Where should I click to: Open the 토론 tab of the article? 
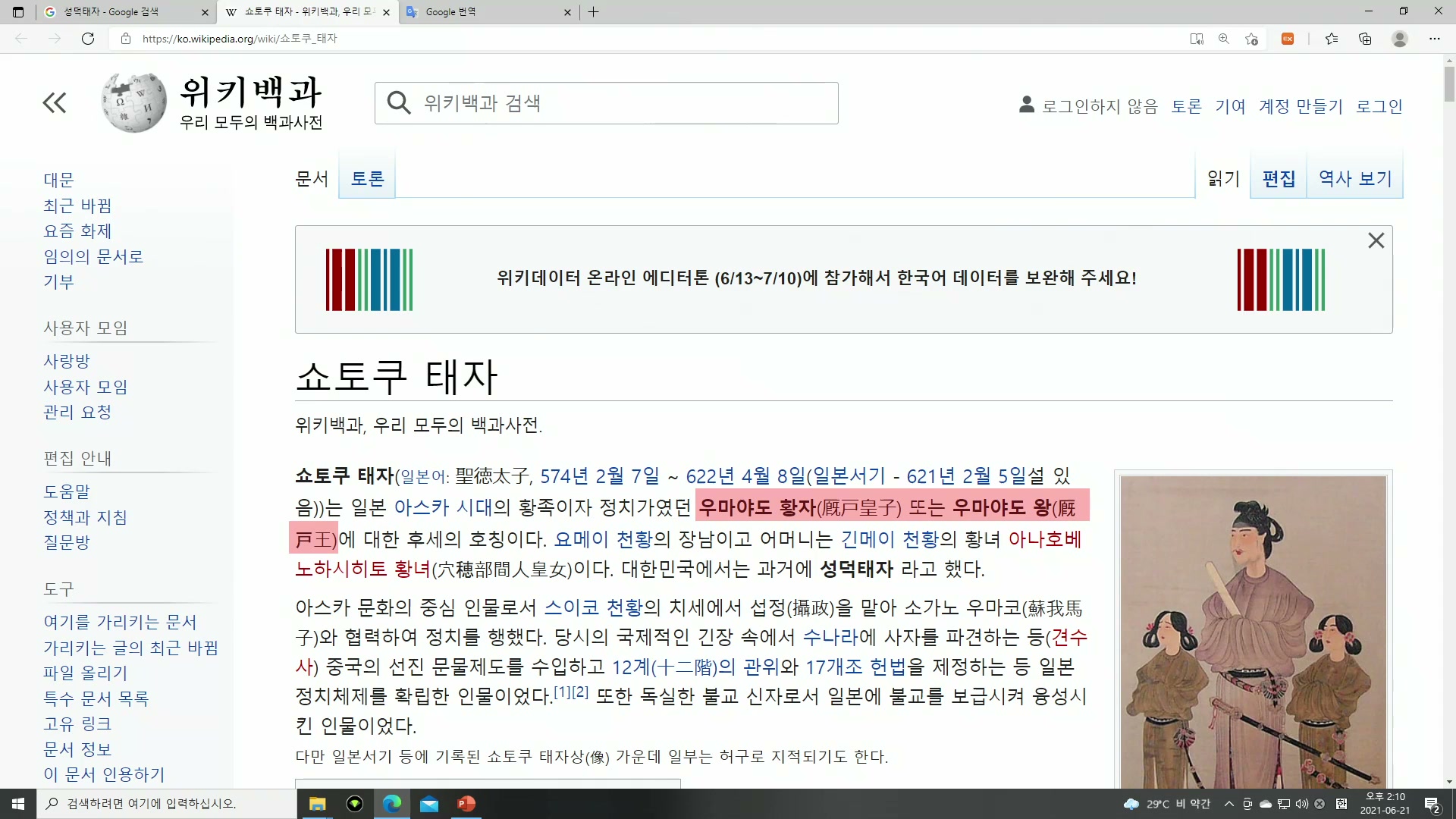(x=367, y=179)
